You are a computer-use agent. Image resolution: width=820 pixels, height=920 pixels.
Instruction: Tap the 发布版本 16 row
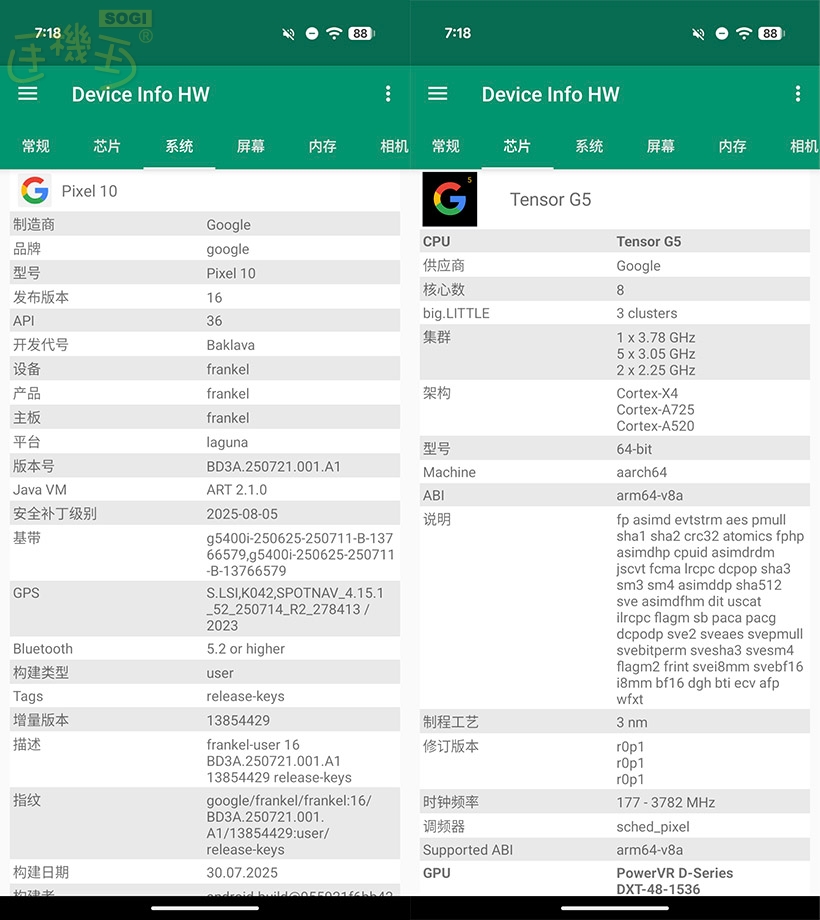click(x=205, y=297)
